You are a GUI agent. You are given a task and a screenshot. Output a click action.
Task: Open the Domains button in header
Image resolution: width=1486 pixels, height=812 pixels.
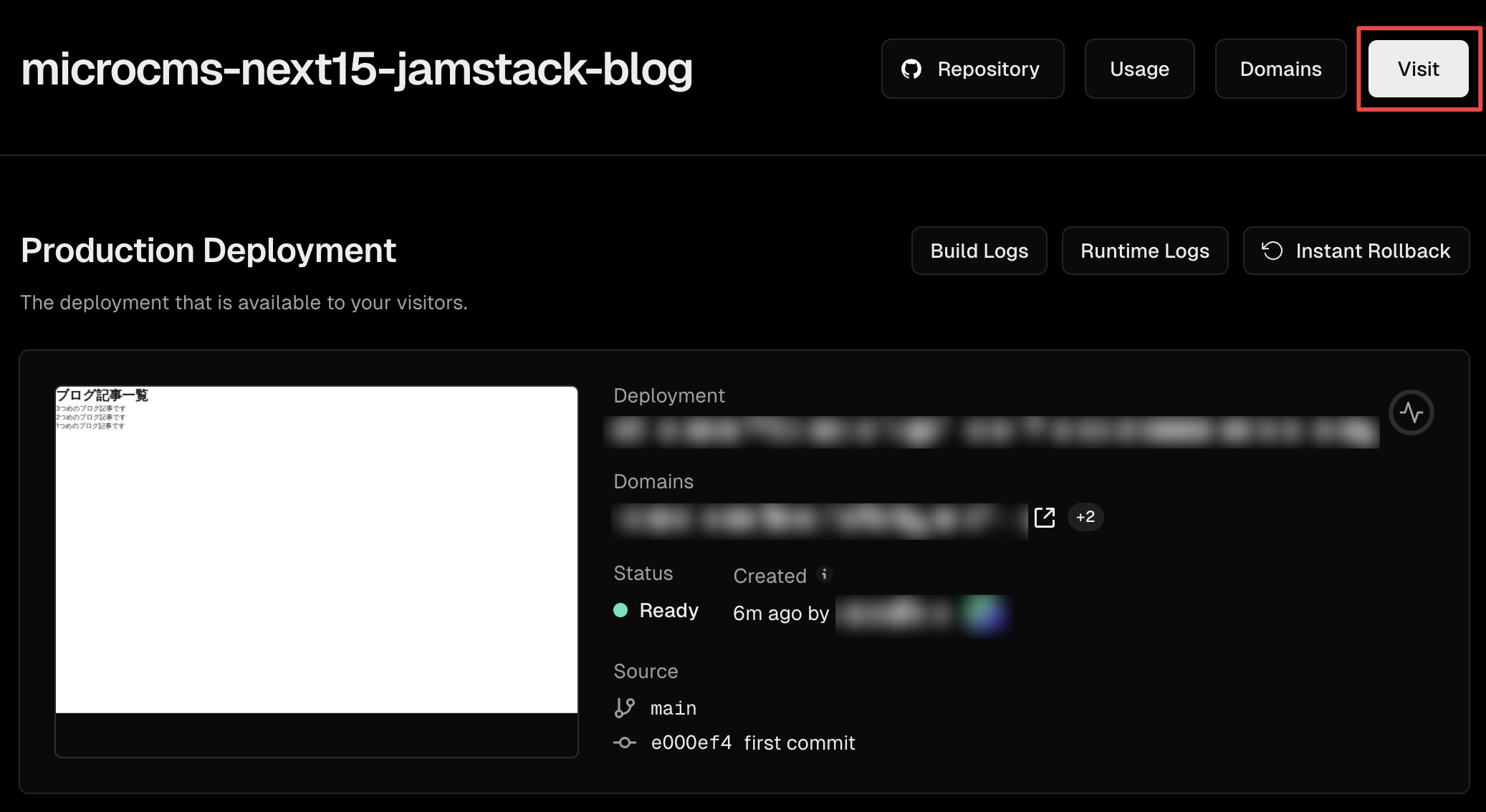(x=1280, y=69)
